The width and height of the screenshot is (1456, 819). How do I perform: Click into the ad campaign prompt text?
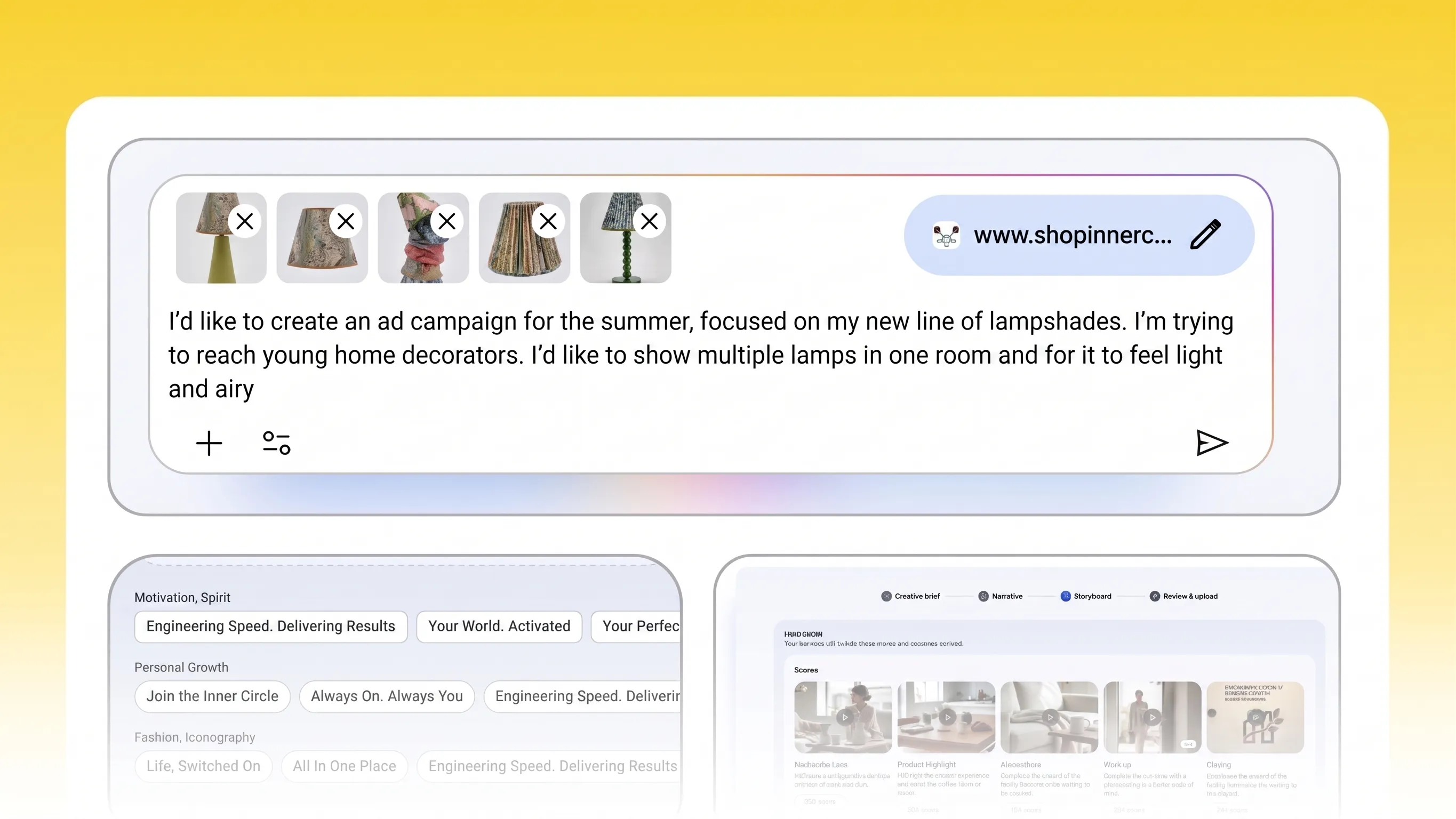(x=701, y=355)
